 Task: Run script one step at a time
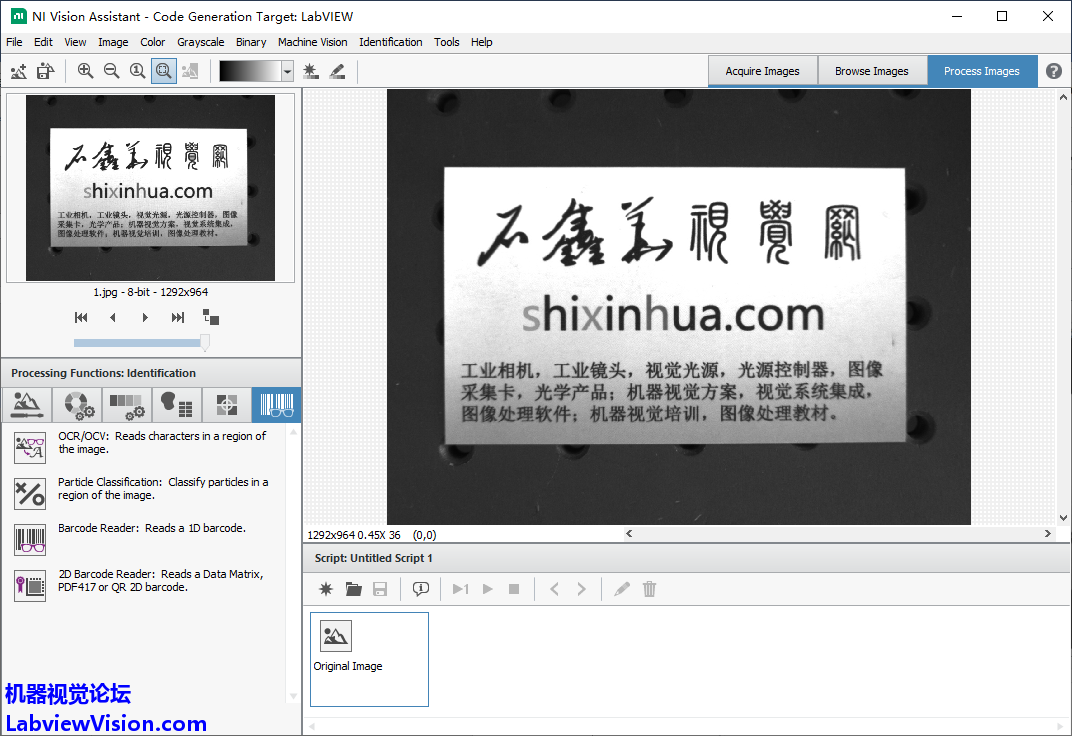click(460, 589)
